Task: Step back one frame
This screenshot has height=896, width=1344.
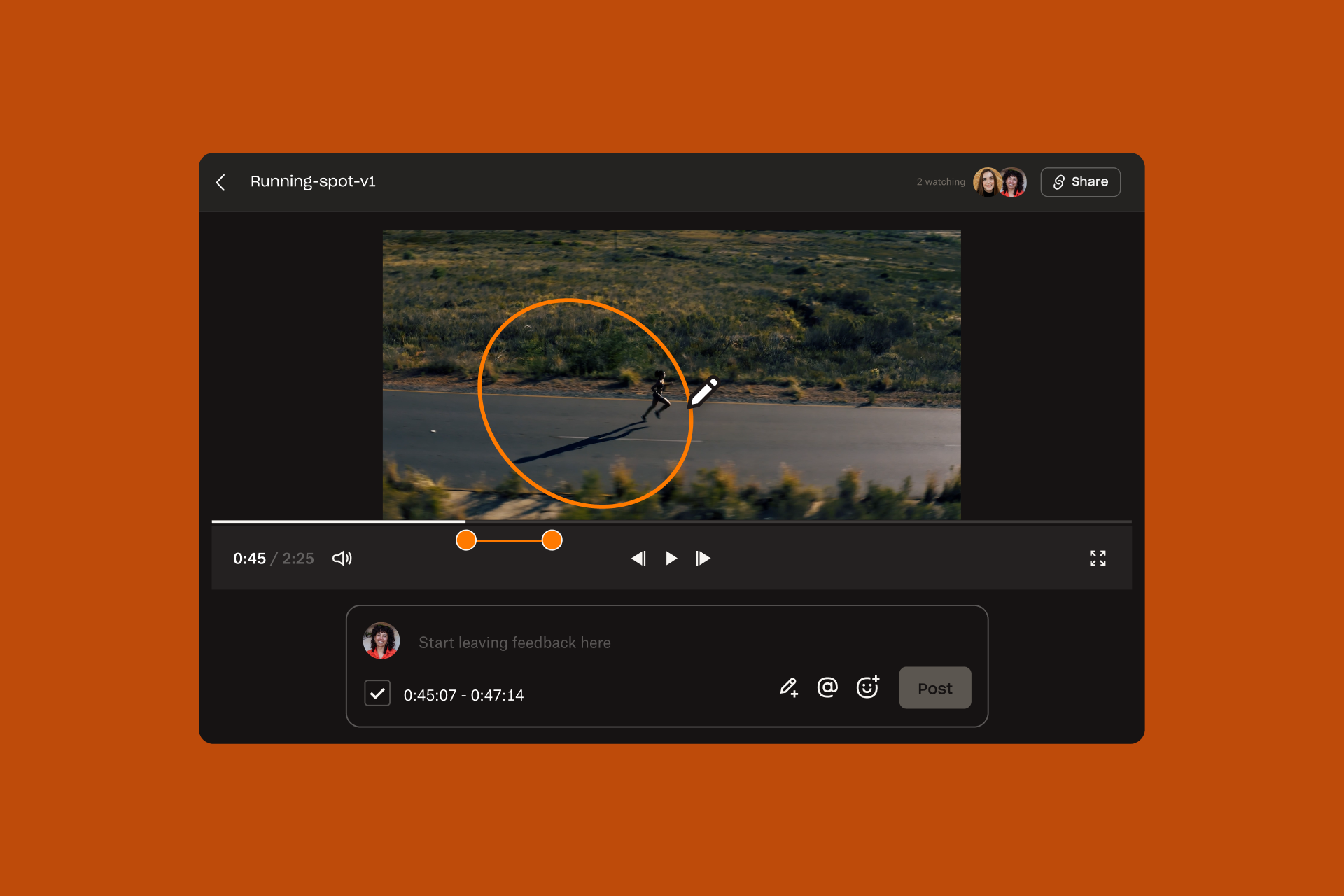Action: click(638, 558)
